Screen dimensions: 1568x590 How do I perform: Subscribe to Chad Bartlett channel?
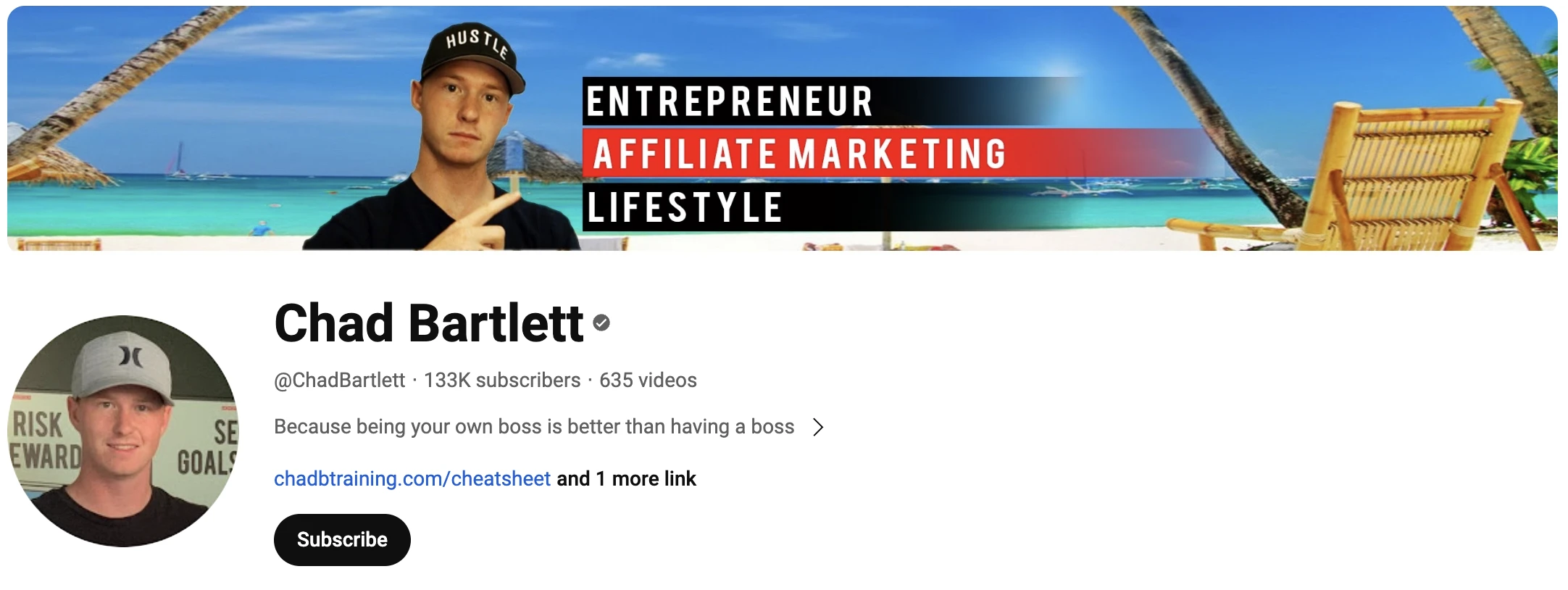[x=342, y=540]
